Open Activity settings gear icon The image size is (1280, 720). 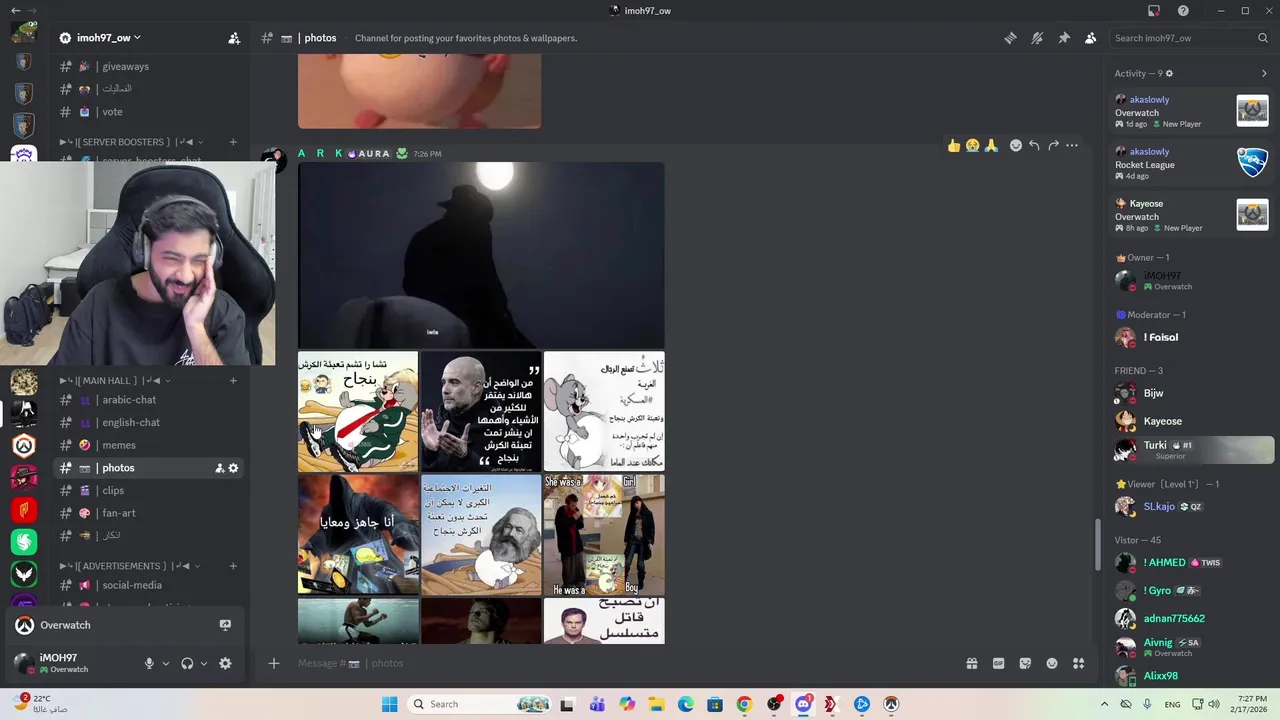pyautogui.click(x=1169, y=73)
